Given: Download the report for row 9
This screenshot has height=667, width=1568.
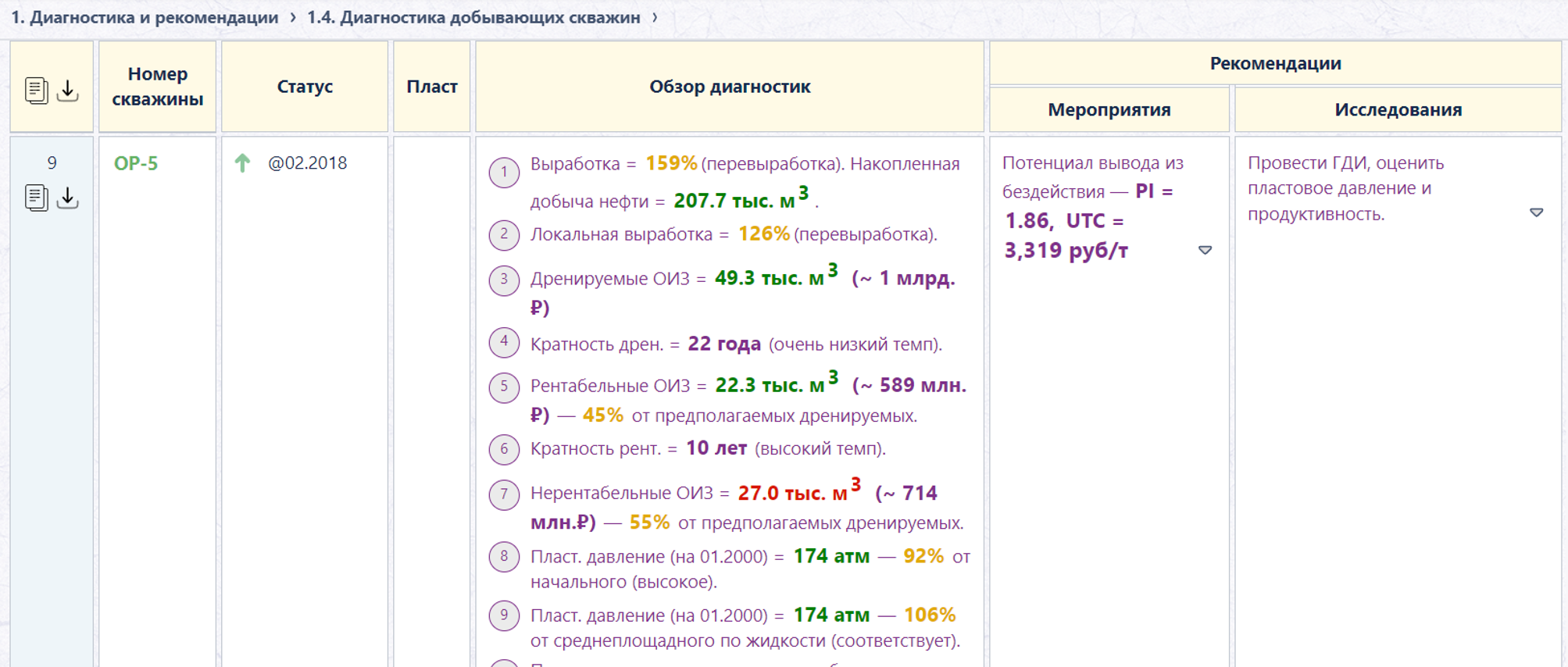Looking at the screenshot, I should click(68, 198).
